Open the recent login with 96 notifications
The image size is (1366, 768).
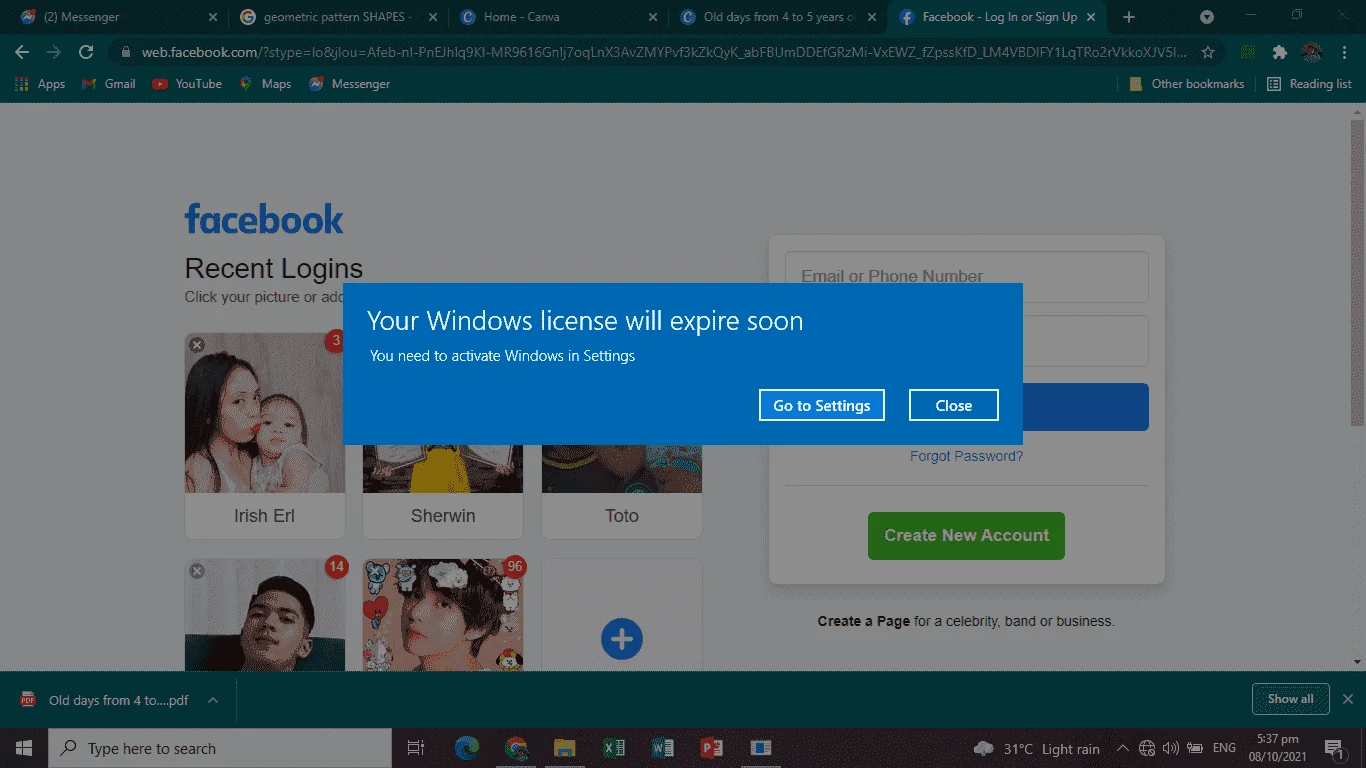[443, 615]
